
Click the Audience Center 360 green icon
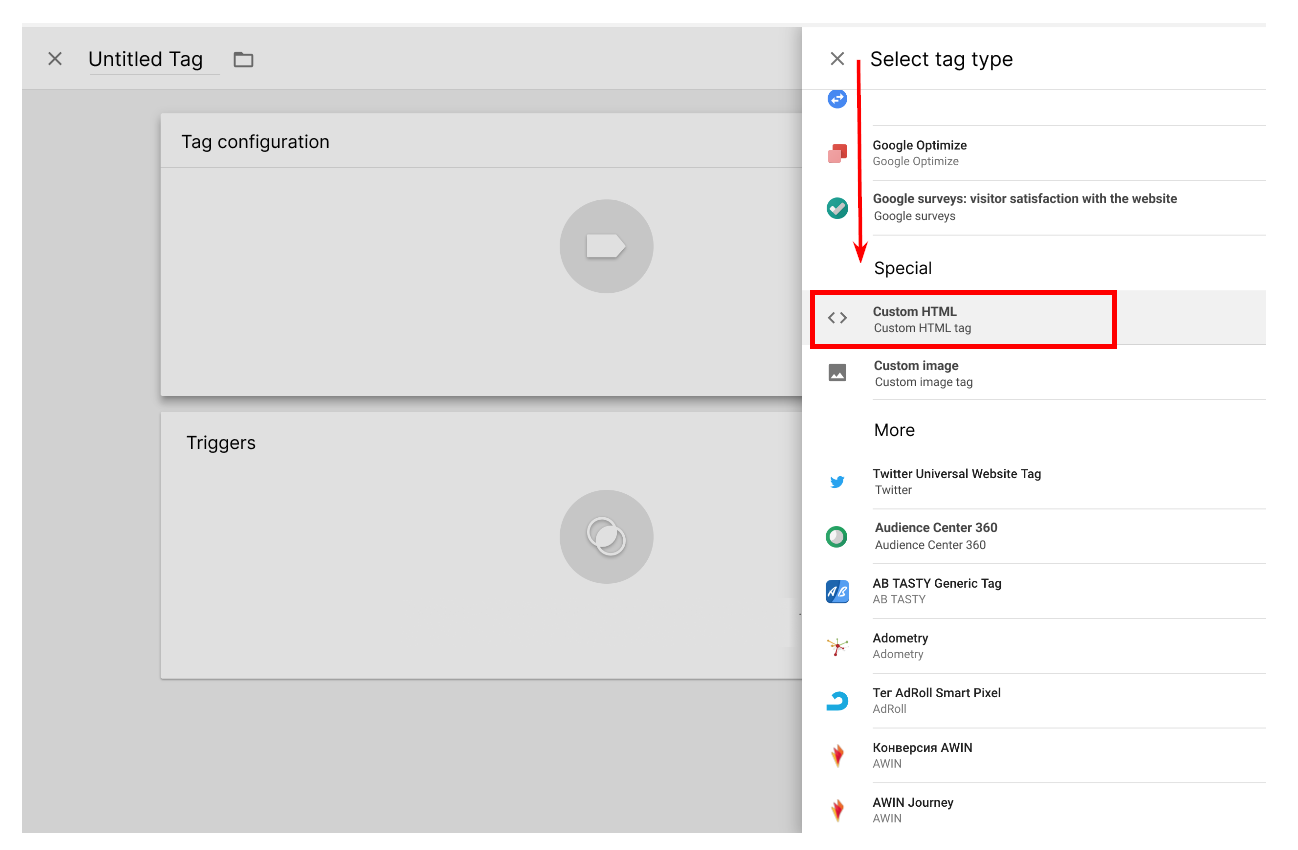tap(837, 537)
